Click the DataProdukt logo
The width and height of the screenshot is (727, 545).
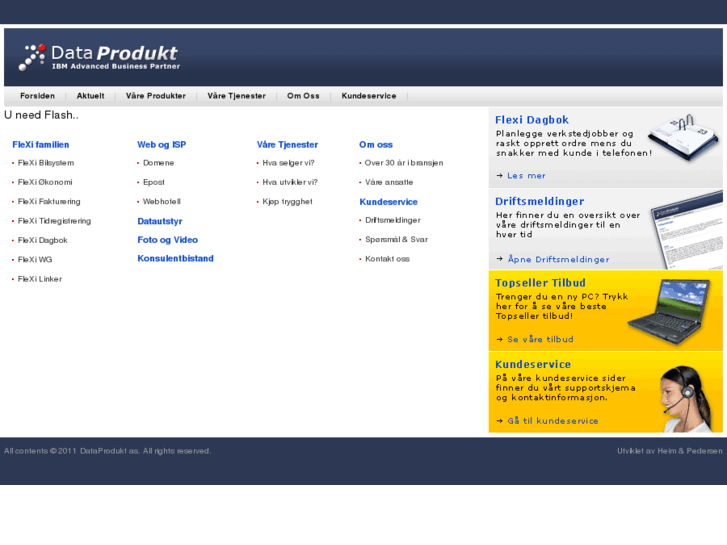pyautogui.click(x=99, y=58)
